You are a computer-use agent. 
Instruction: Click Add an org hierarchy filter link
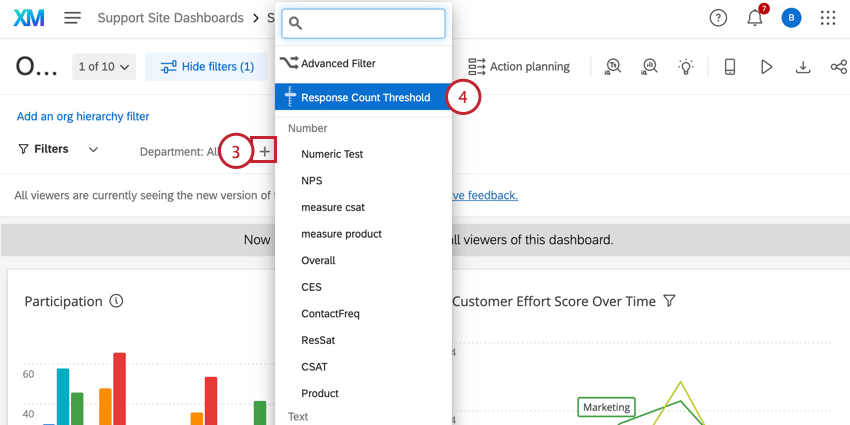pyautogui.click(x=83, y=116)
